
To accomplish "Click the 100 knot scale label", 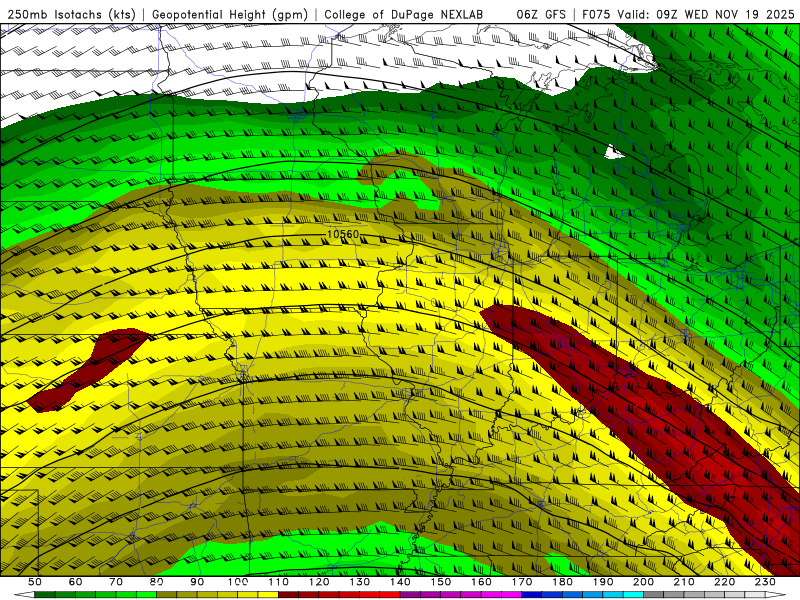I will tap(238, 582).
